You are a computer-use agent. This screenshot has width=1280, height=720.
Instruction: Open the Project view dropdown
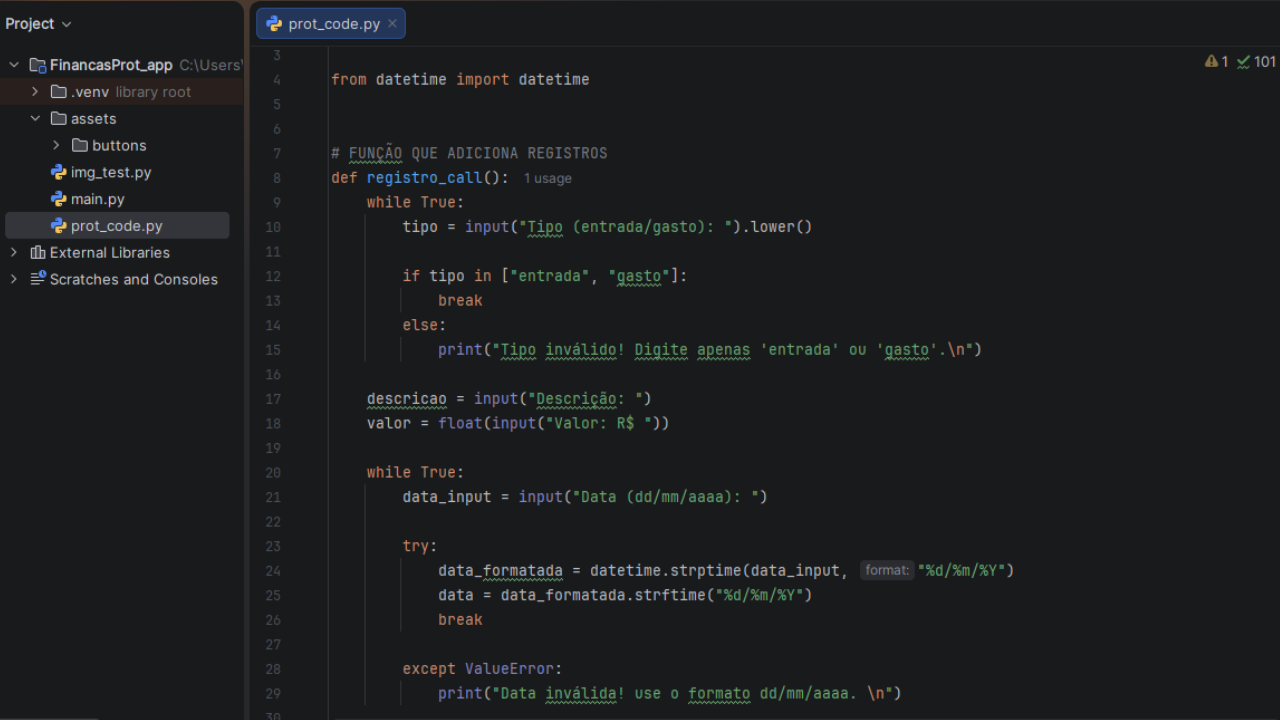tap(38, 23)
